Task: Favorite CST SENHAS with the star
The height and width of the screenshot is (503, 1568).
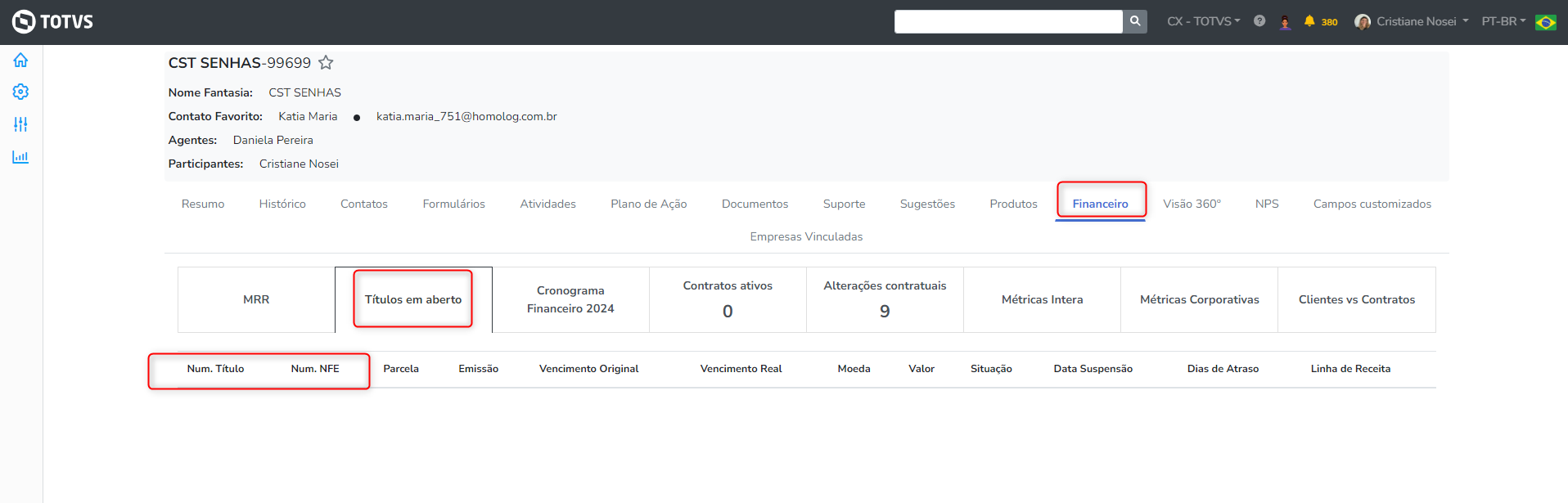Action: (326, 63)
